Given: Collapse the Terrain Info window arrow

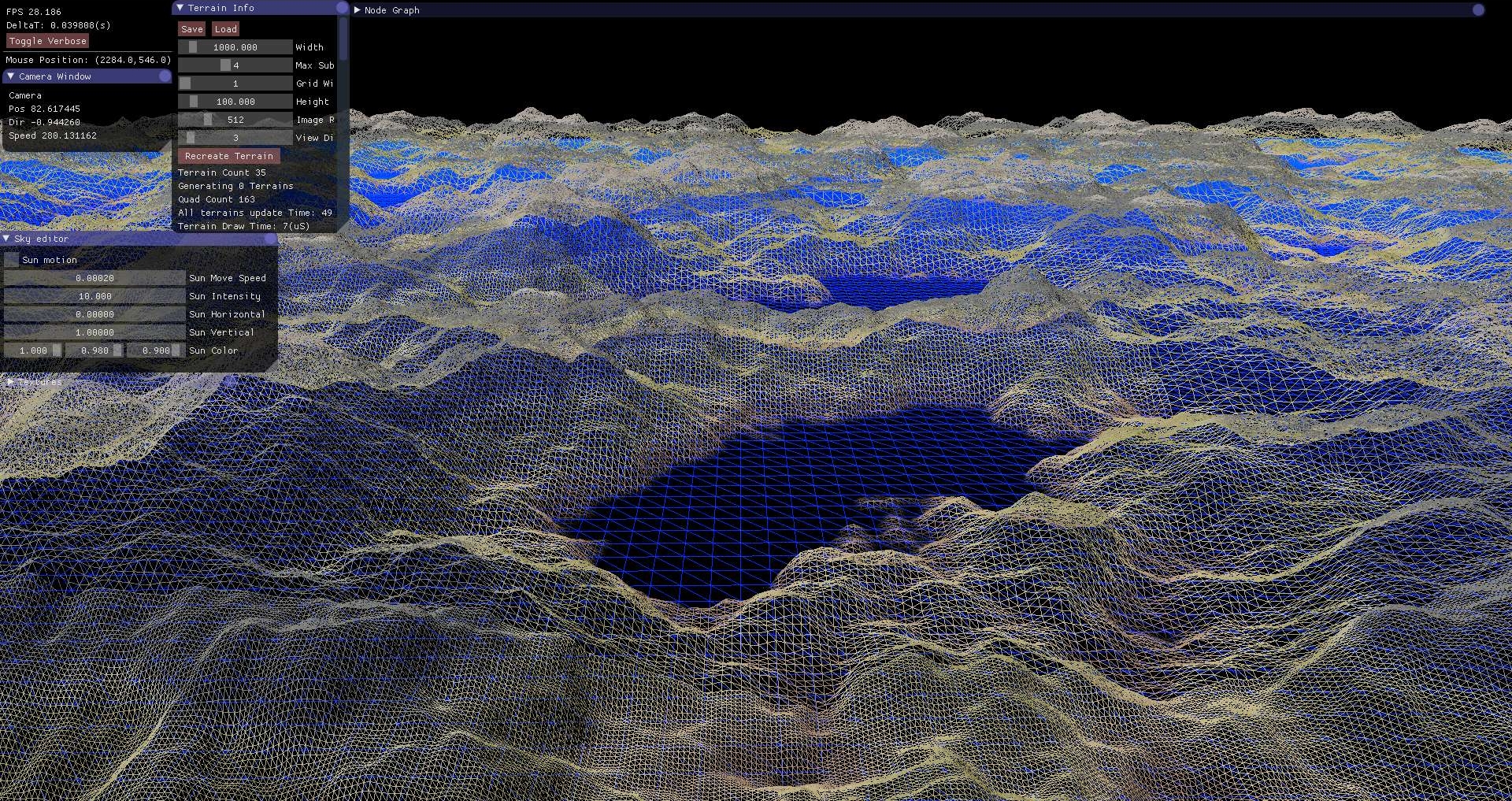Looking at the screenshot, I should pos(180,8).
